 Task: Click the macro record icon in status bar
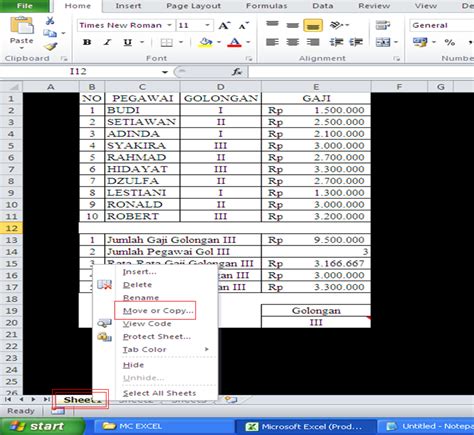[x=58, y=411]
